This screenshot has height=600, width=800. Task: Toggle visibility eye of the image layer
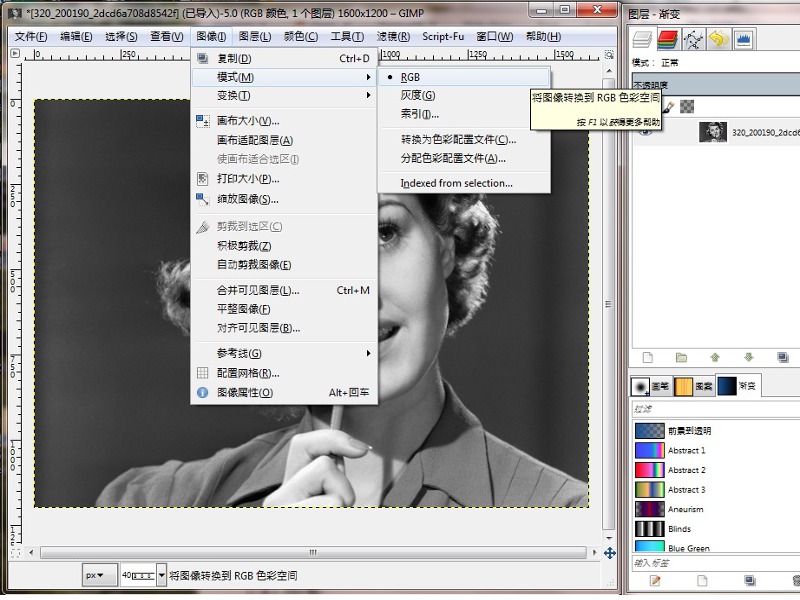[645, 132]
